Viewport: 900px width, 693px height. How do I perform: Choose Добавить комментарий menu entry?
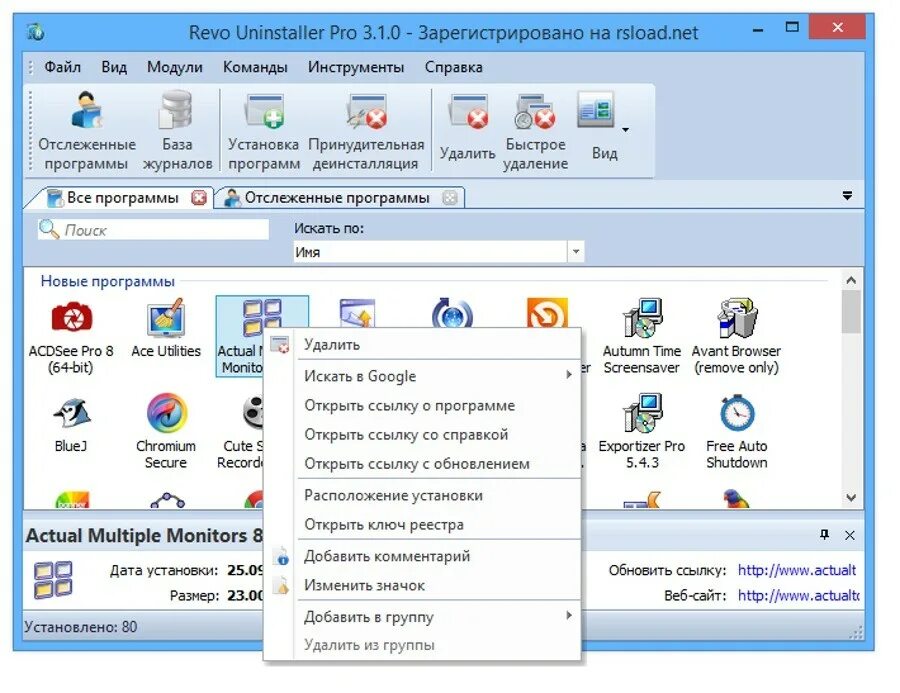coord(422,556)
